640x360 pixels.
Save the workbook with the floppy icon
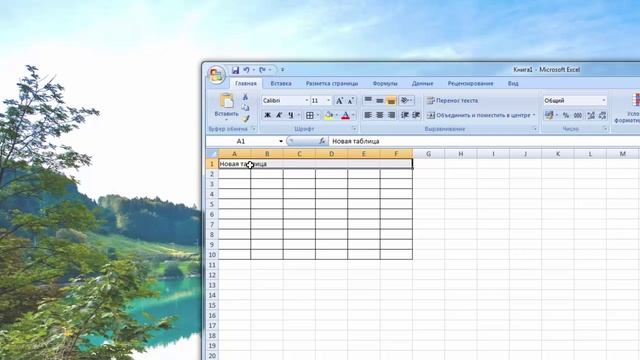click(x=236, y=70)
